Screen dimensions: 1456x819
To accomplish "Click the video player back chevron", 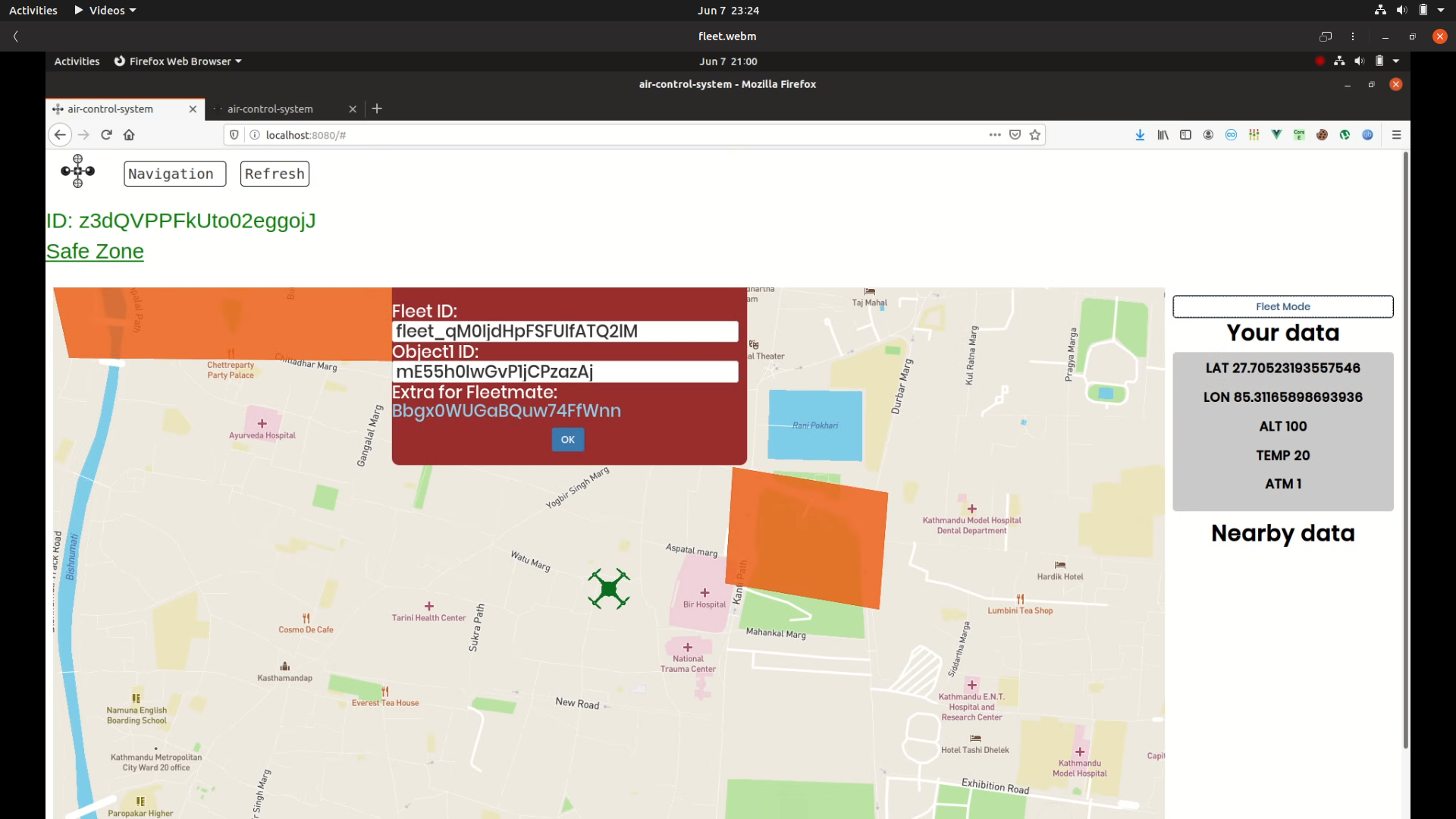I will (16, 36).
